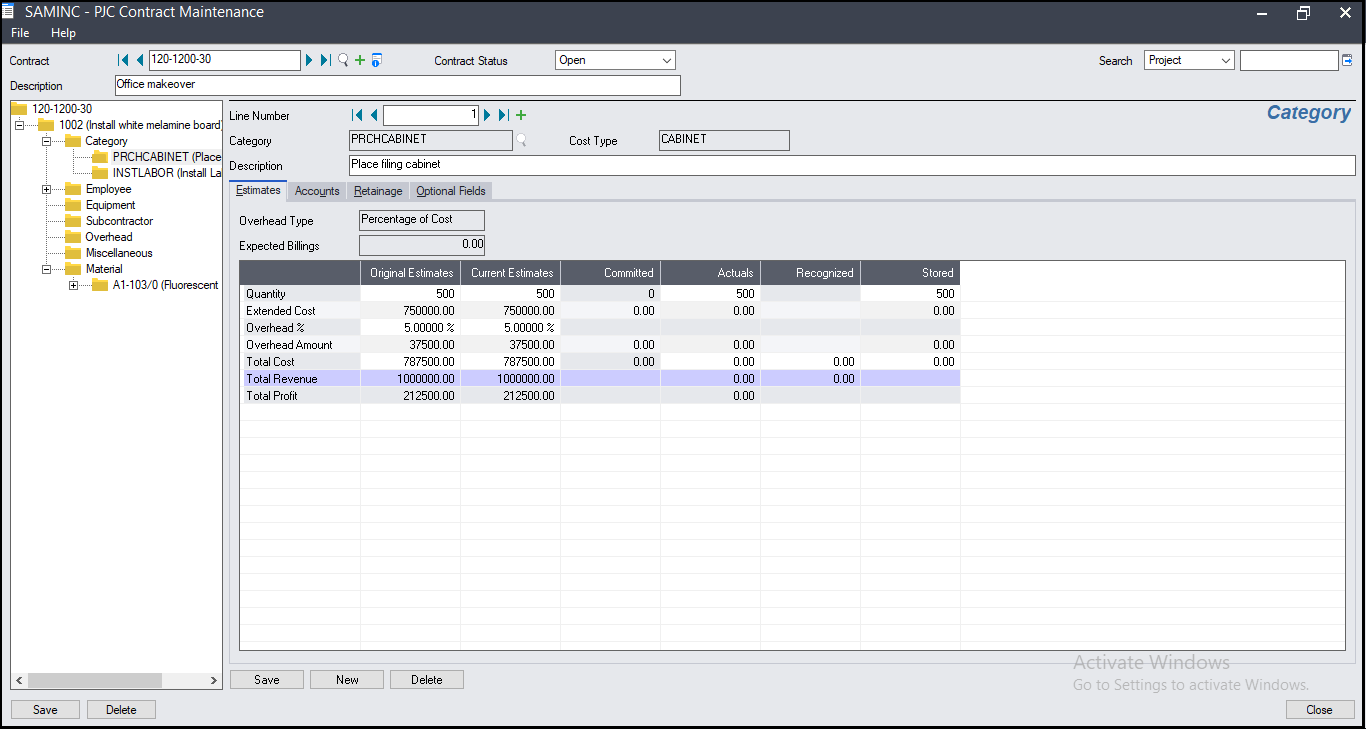This screenshot has height=729, width=1366.
Task: Click the green plus to create new contract
Action: 358,60
